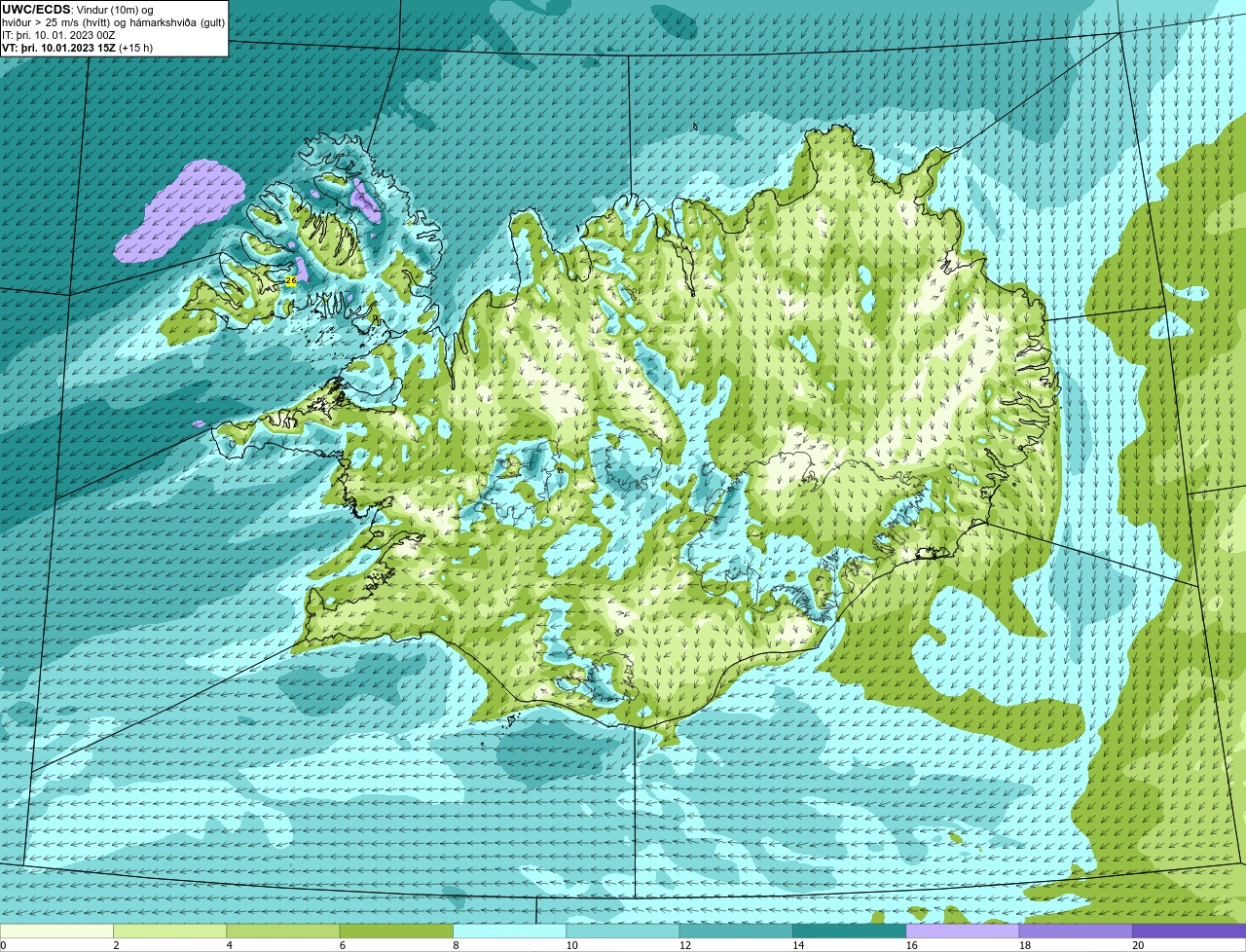Select the legend swatch between 4 and 6
The image size is (1246, 952).
(x=283, y=931)
